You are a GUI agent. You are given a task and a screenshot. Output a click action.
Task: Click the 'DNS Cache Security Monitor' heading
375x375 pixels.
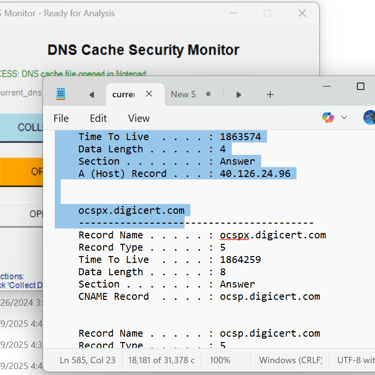143,50
